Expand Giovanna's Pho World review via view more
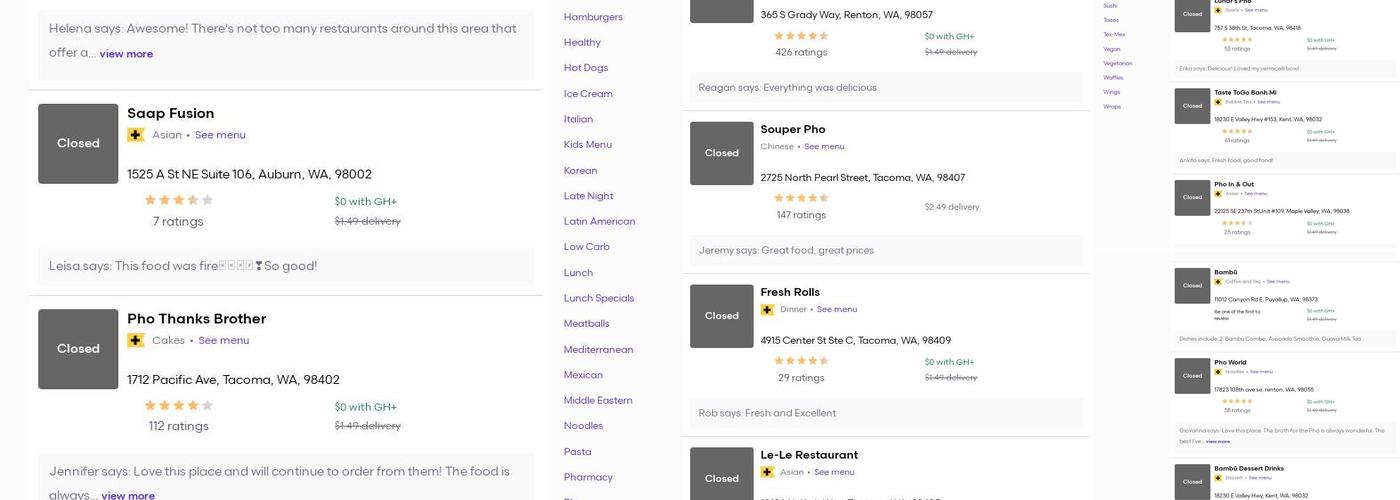Viewport: 1400px width, 500px height. [x=1217, y=441]
